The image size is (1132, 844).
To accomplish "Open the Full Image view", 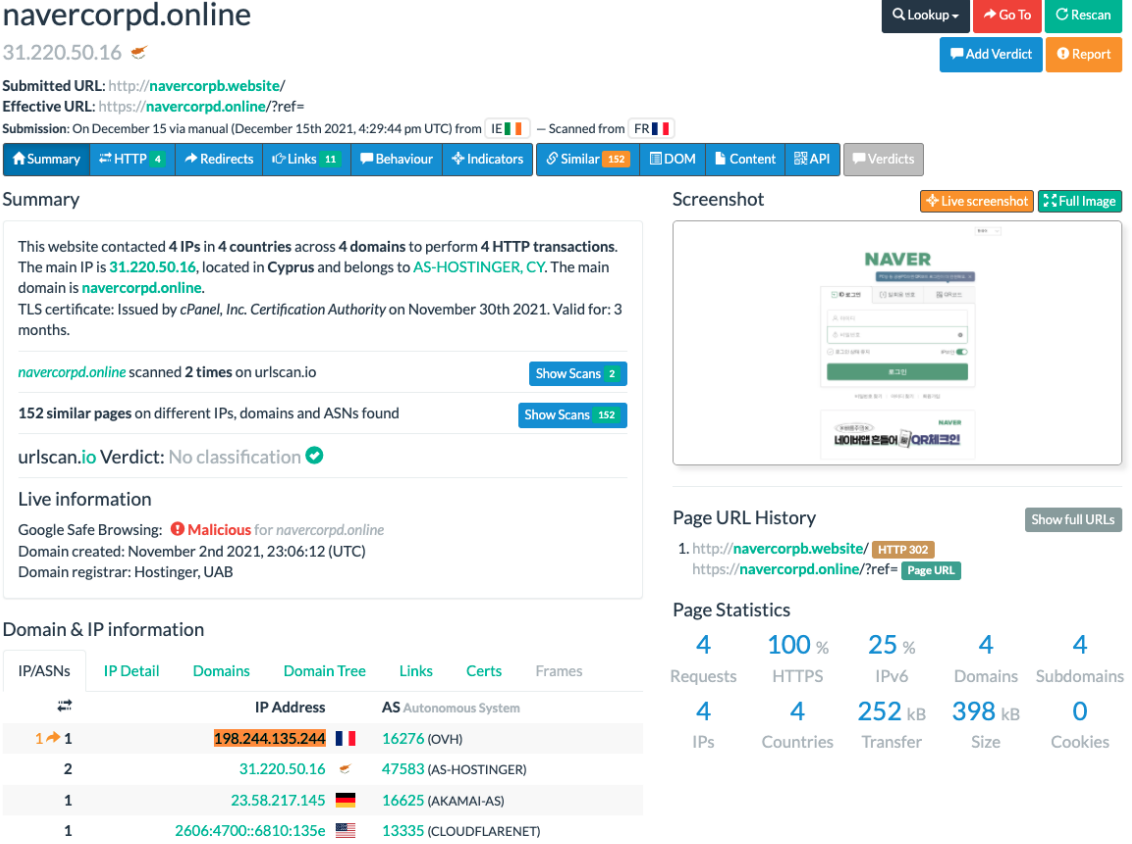I will 1080,201.
